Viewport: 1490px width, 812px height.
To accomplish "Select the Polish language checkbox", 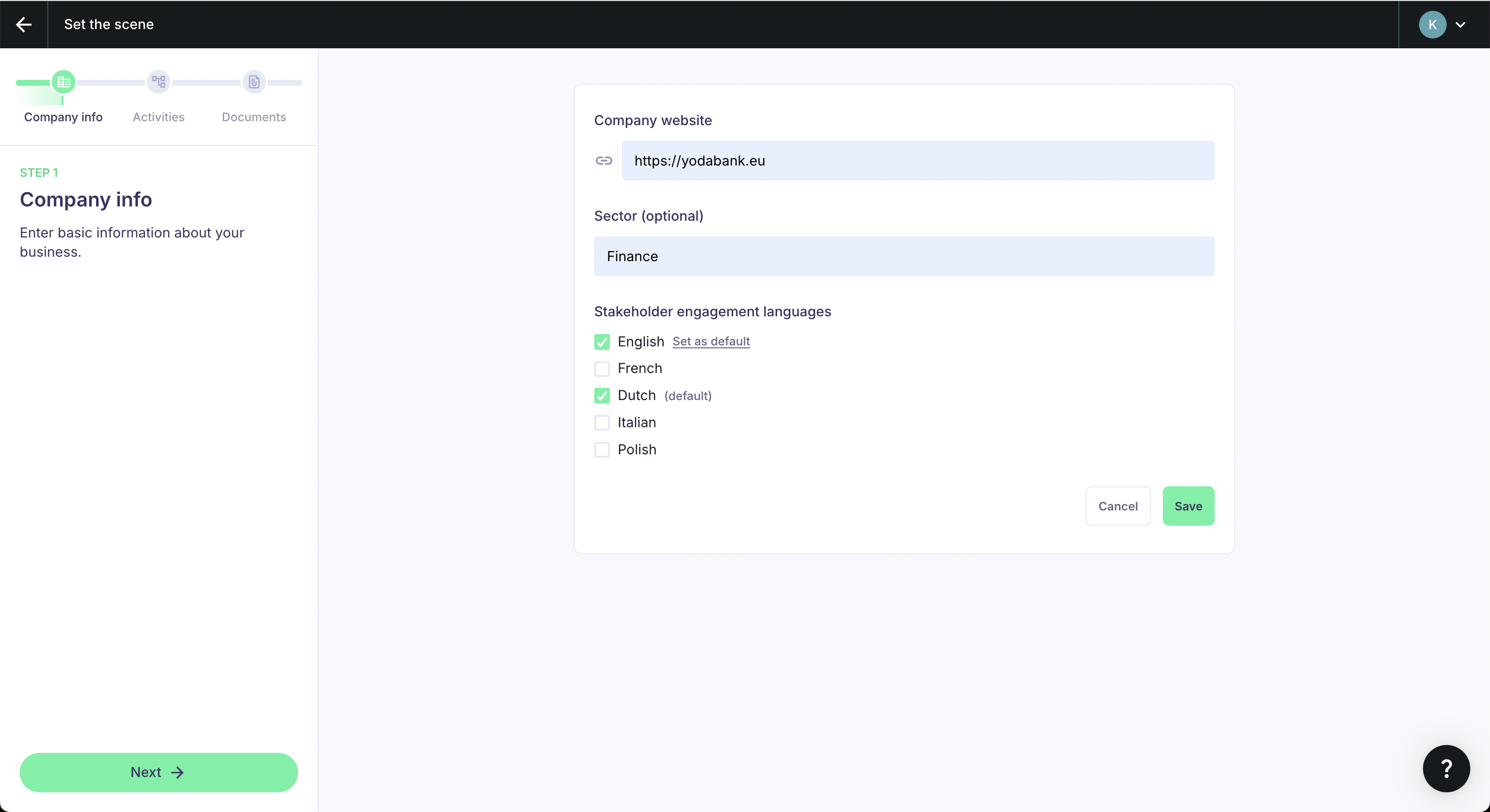I will (x=602, y=450).
